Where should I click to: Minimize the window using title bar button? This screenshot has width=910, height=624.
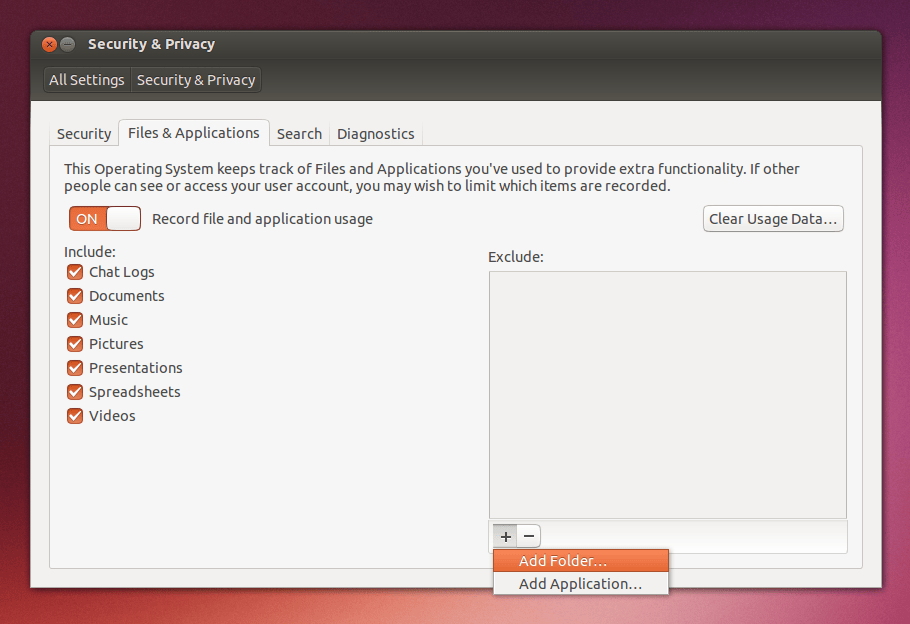(x=68, y=44)
